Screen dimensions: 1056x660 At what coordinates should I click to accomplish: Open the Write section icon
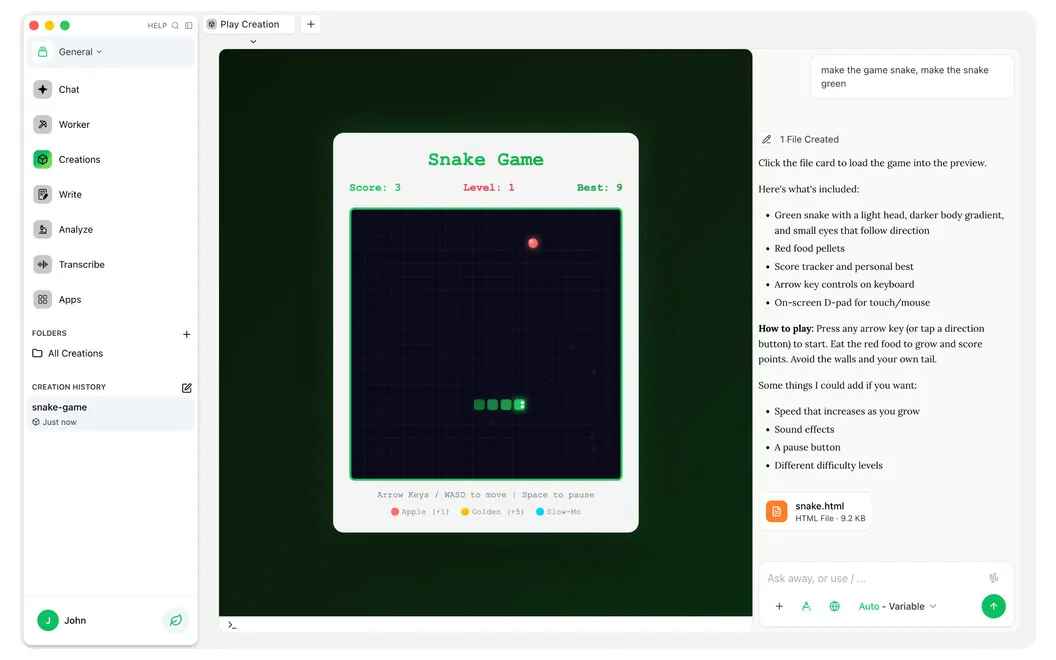pos(42,194)
